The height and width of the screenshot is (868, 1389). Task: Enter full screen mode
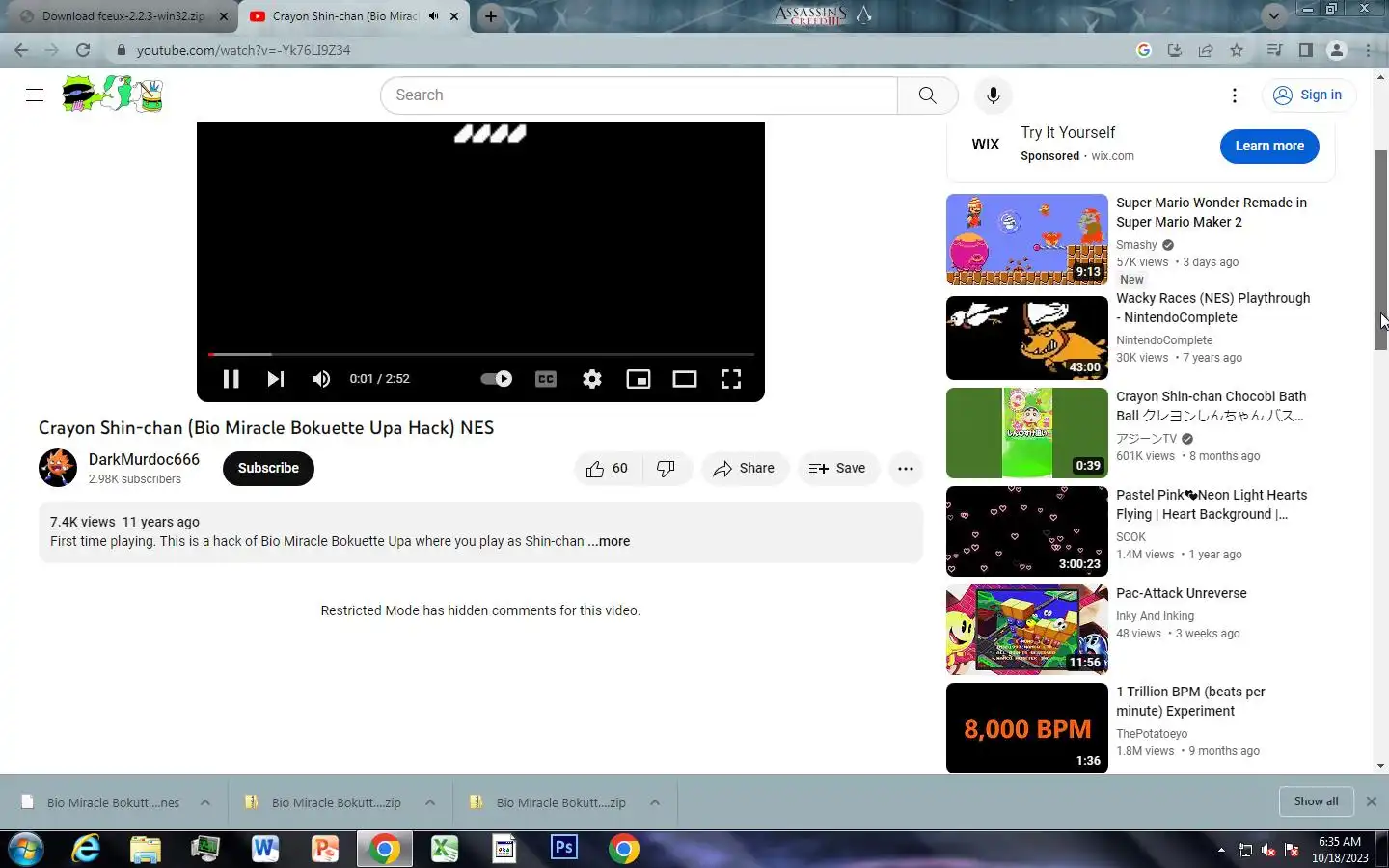[x=731, y=379]
